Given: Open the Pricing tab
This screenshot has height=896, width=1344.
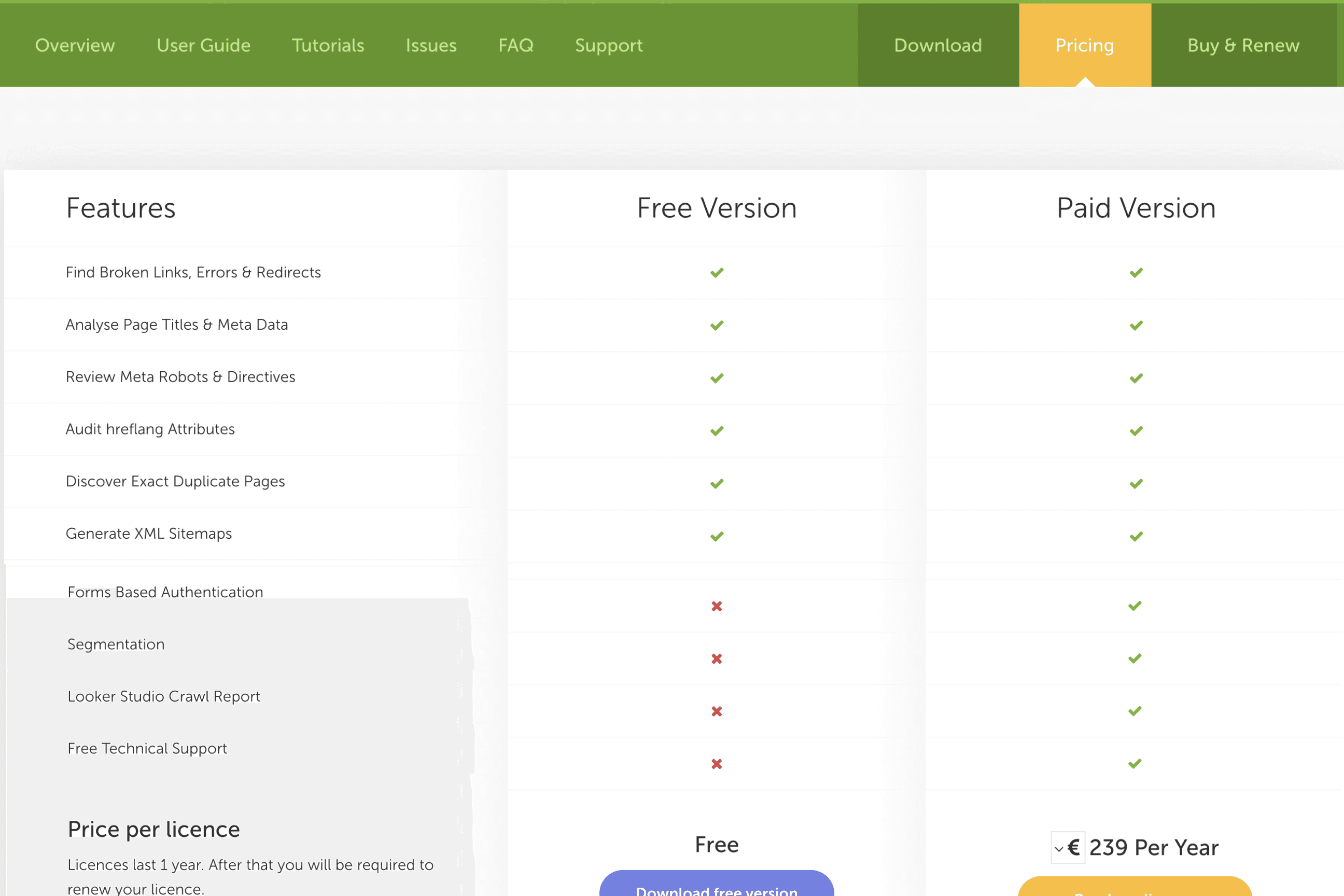Looking at the screenshot, I should [x=1084, y=45].
